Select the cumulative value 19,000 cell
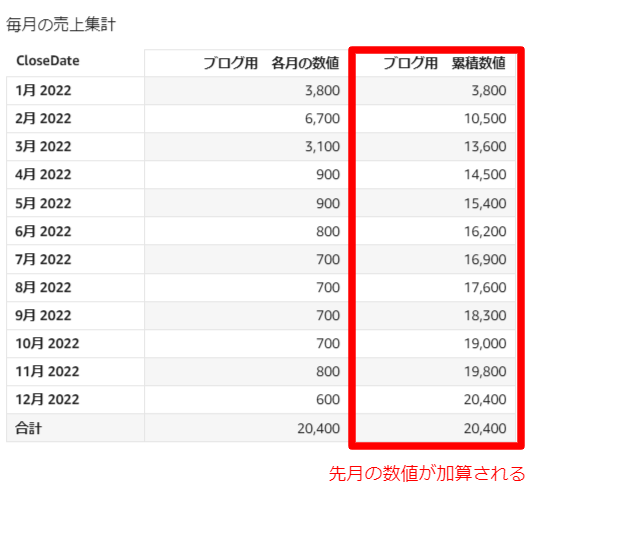The width and height of the screenshot is (636, 537). point(484,343)
